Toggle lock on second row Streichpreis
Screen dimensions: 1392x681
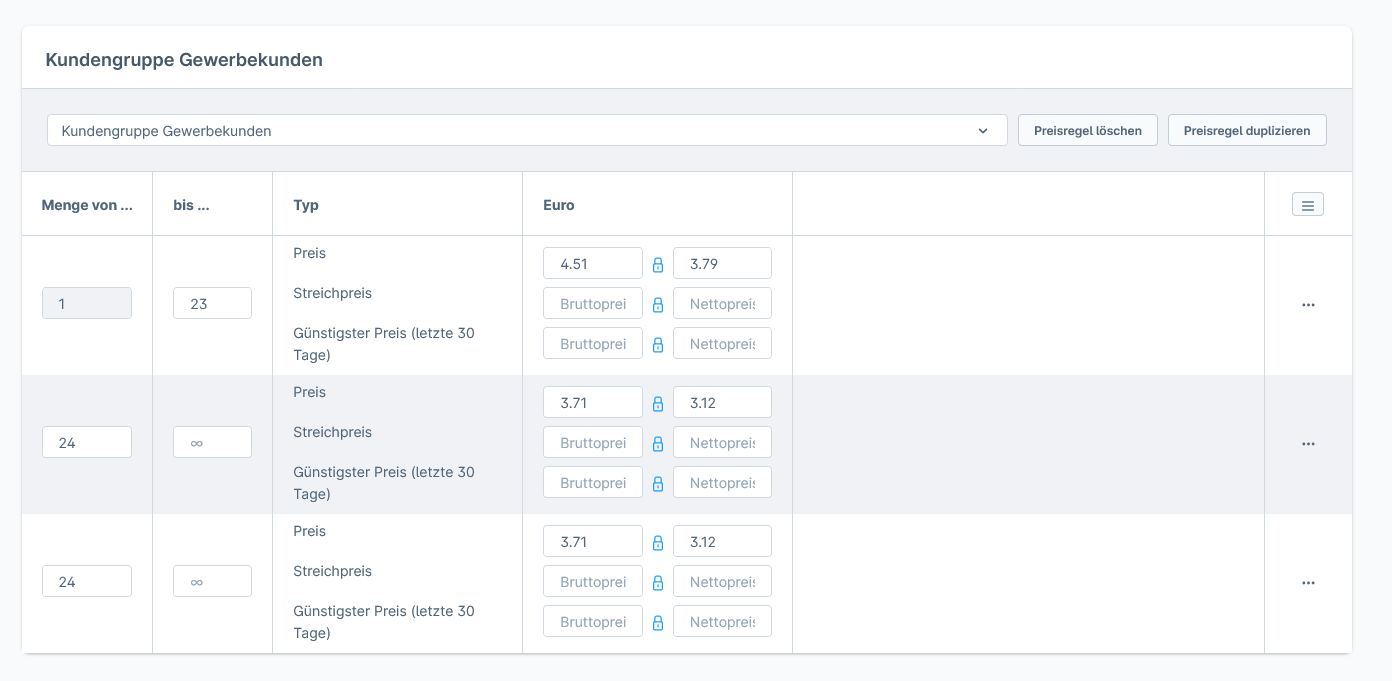[x=658, y=444]
